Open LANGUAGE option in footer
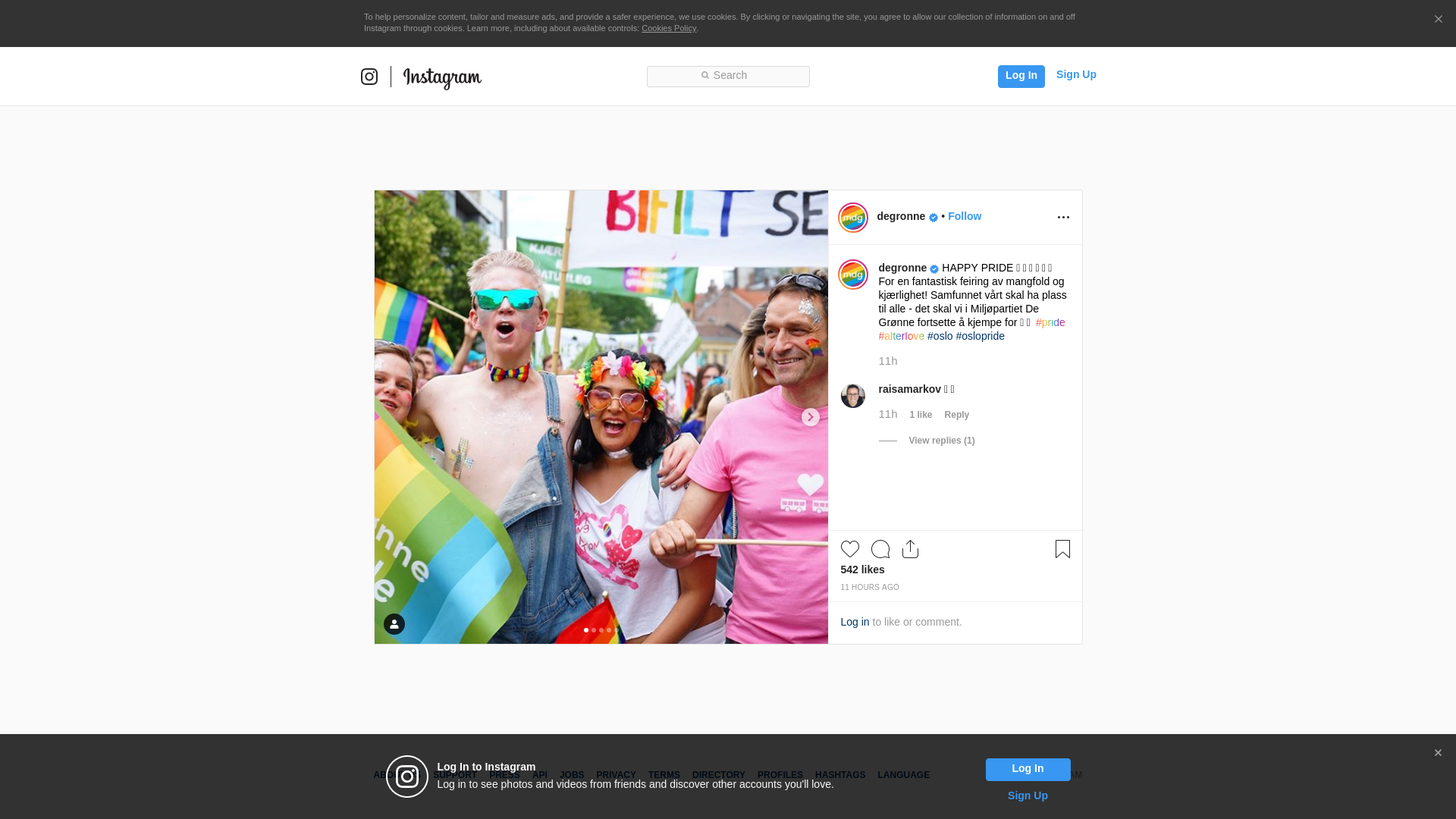This screenshot has height=819, width=1456. [903, 775]
